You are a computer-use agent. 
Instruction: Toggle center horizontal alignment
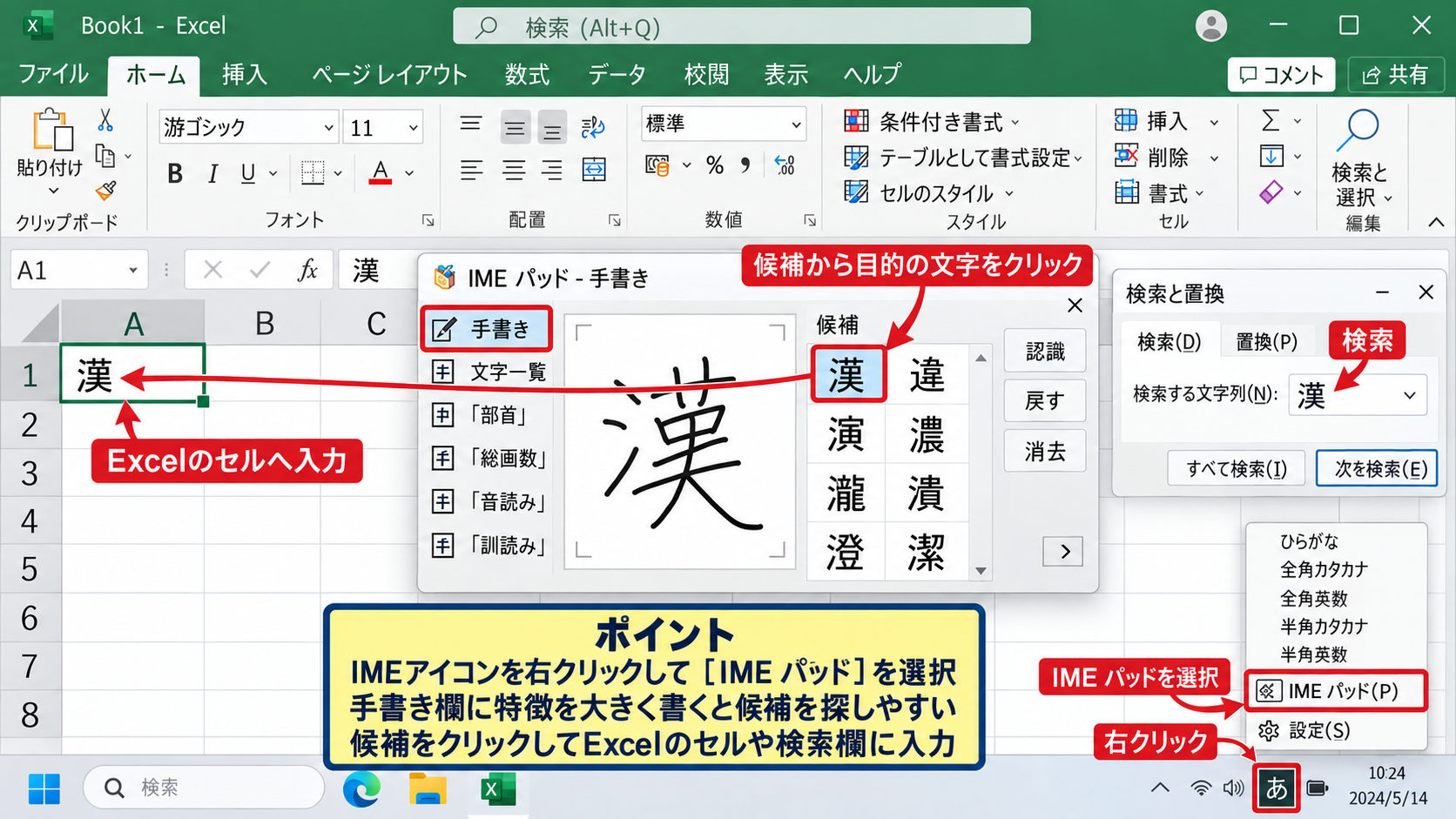(514, 170)
